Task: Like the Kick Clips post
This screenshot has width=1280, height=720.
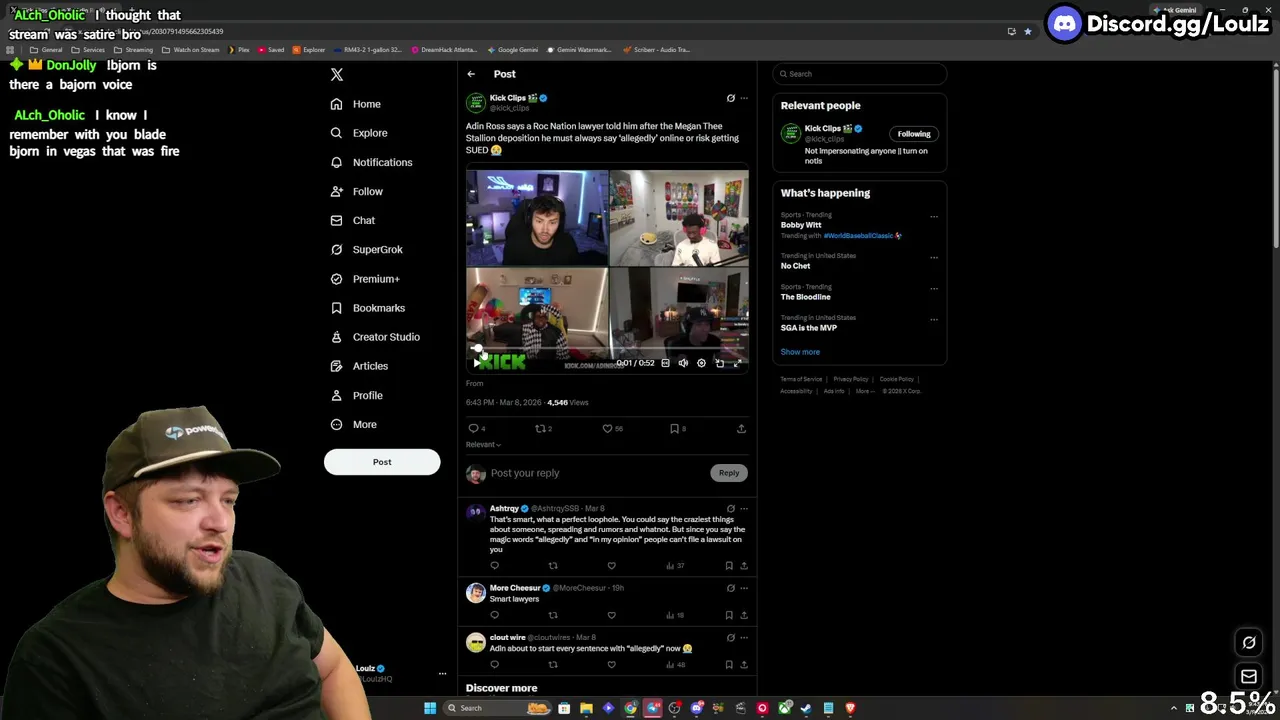Action: tap(607, 428)
